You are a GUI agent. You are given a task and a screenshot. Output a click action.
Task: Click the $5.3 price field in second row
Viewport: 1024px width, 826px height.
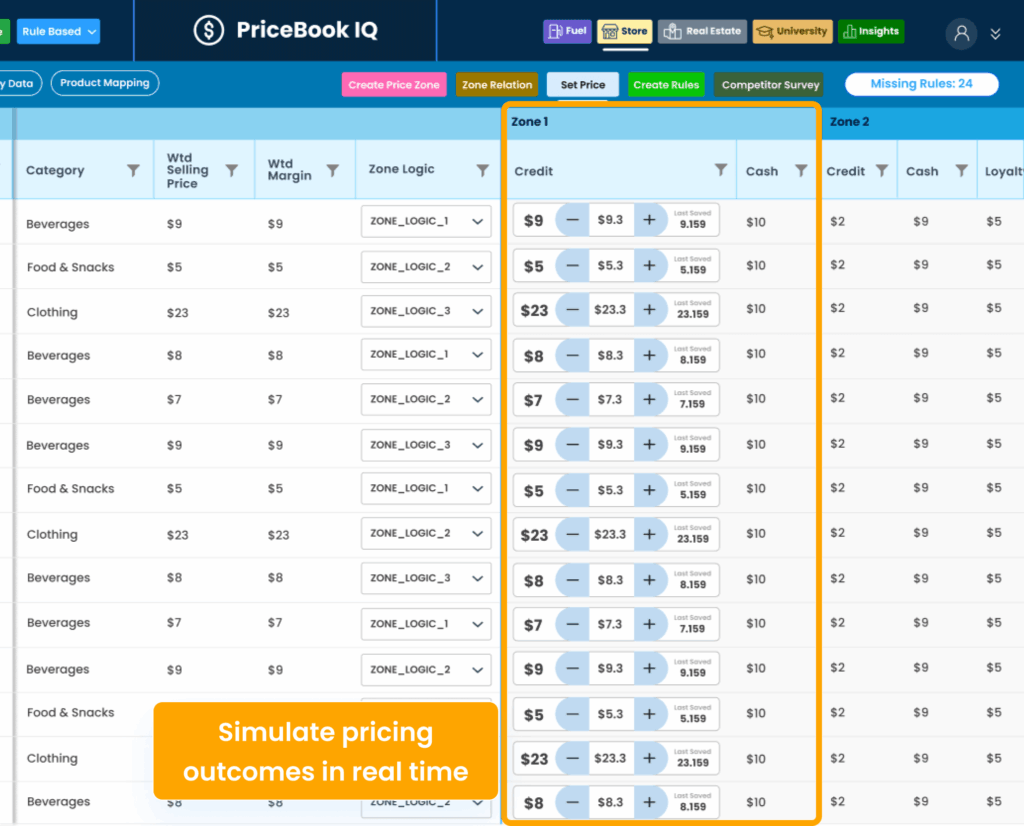point(610,266)
